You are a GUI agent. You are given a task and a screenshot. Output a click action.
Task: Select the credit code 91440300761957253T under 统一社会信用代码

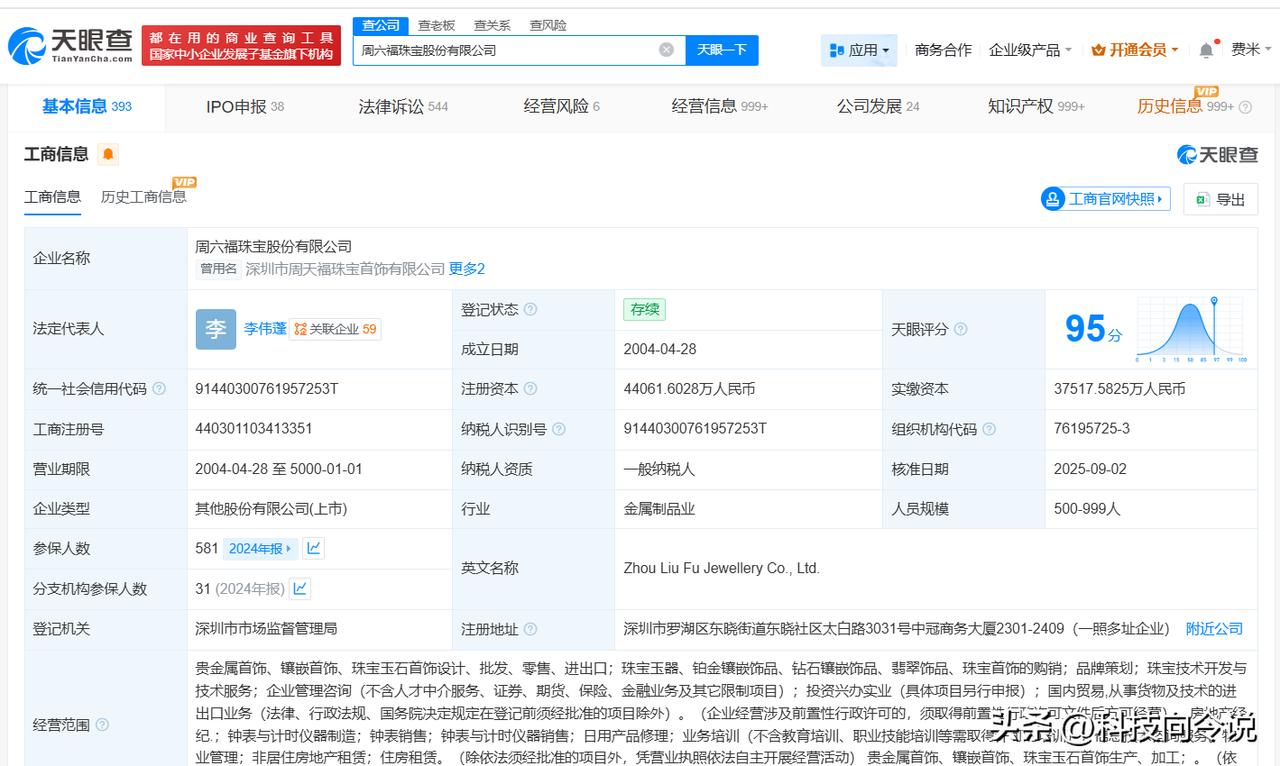click(x=267, y=389)
